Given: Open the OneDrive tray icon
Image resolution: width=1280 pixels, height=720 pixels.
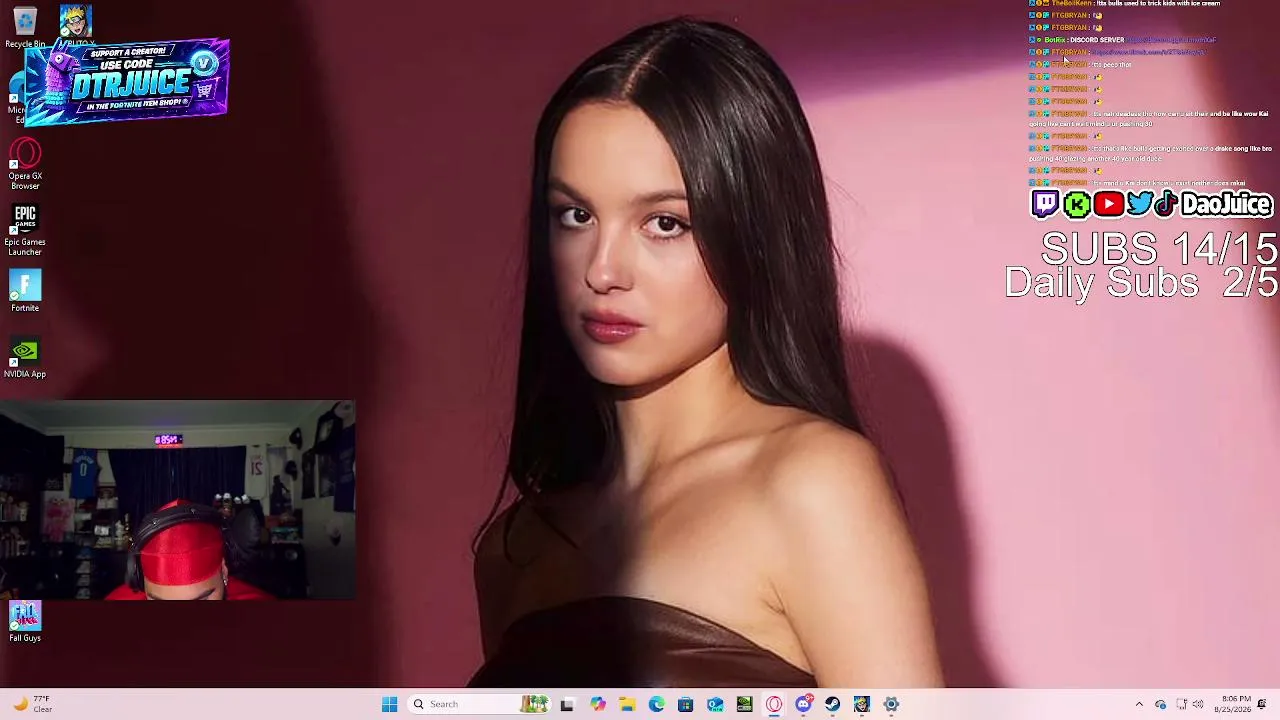Looking at the screenshot, I should coord(1160,704).
